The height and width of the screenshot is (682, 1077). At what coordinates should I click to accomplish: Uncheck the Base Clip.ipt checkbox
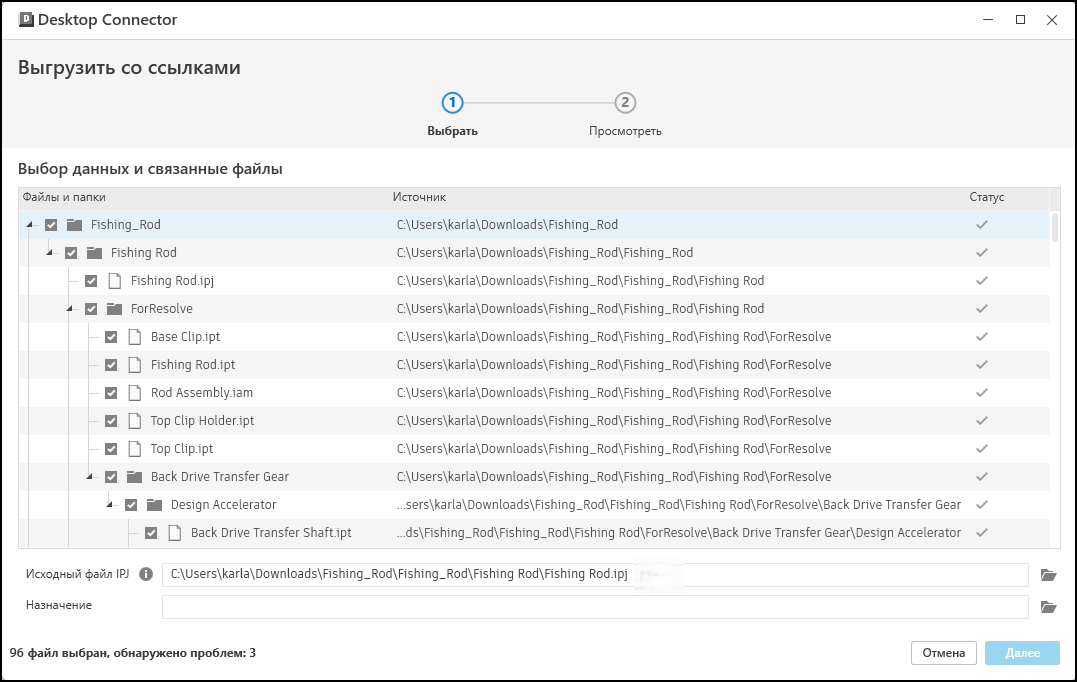coord(111,337)
